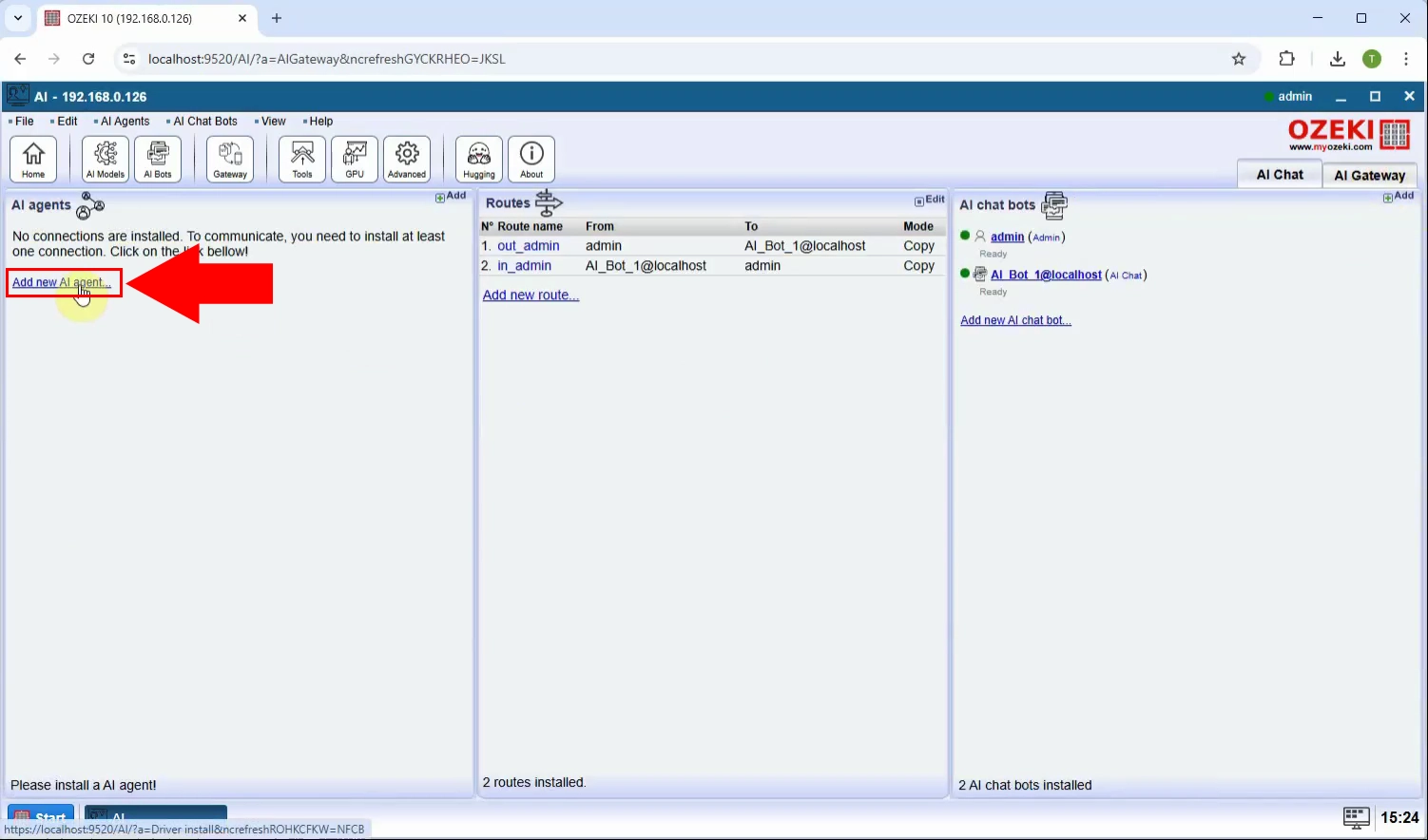
Task: Close the OZEKI 10 browser tab
Action: point(242,18)
